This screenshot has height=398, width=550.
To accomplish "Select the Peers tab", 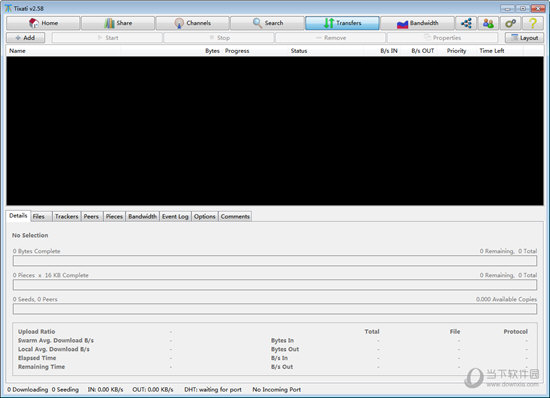I will (92, 216).
